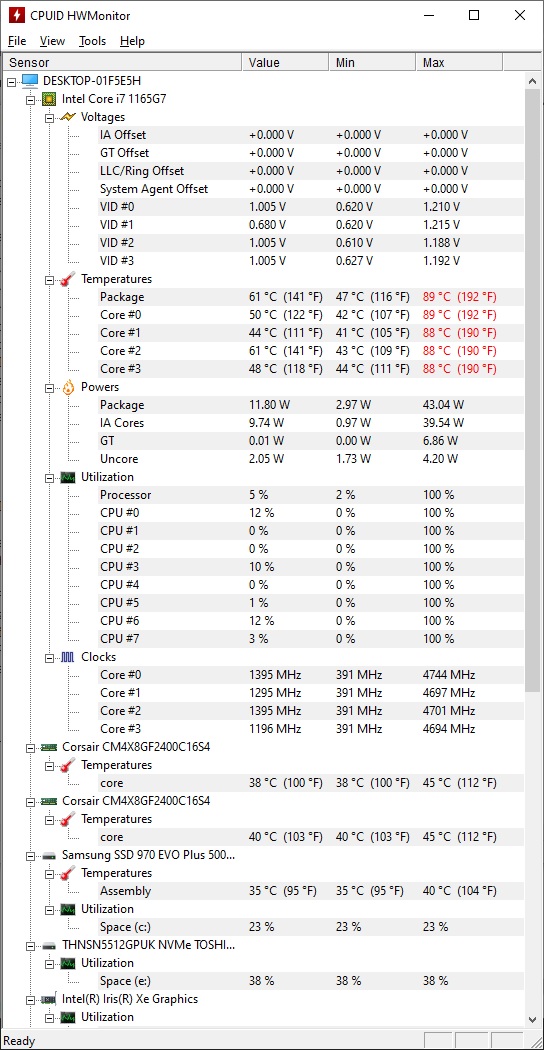Click the CPU Temperatures thermometer icon
This screenshot has width=544, height=1050.
coord(68,279)
